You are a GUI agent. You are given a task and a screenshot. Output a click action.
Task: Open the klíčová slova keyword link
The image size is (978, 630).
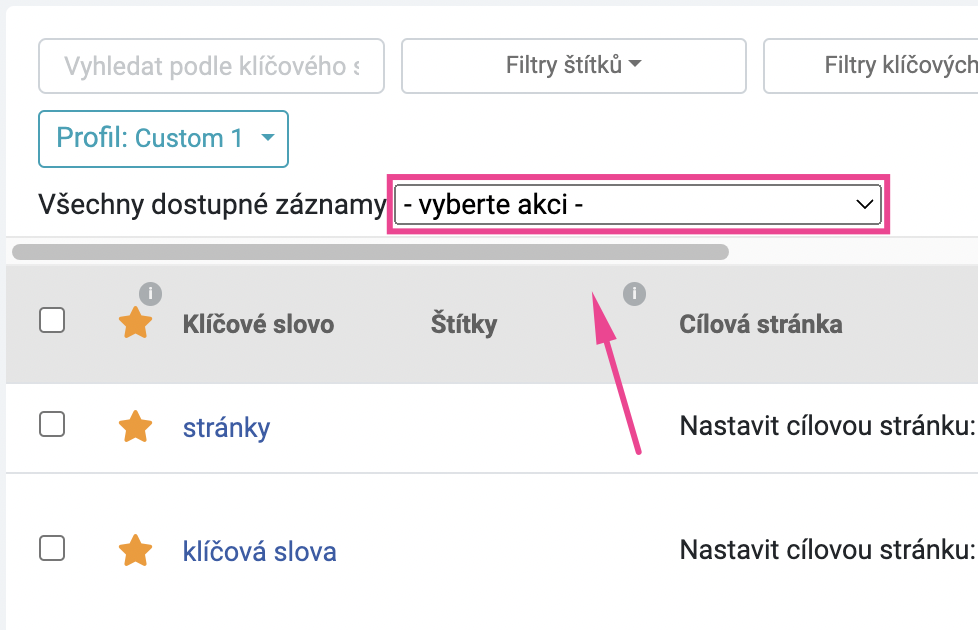click(x=259, y=551)
